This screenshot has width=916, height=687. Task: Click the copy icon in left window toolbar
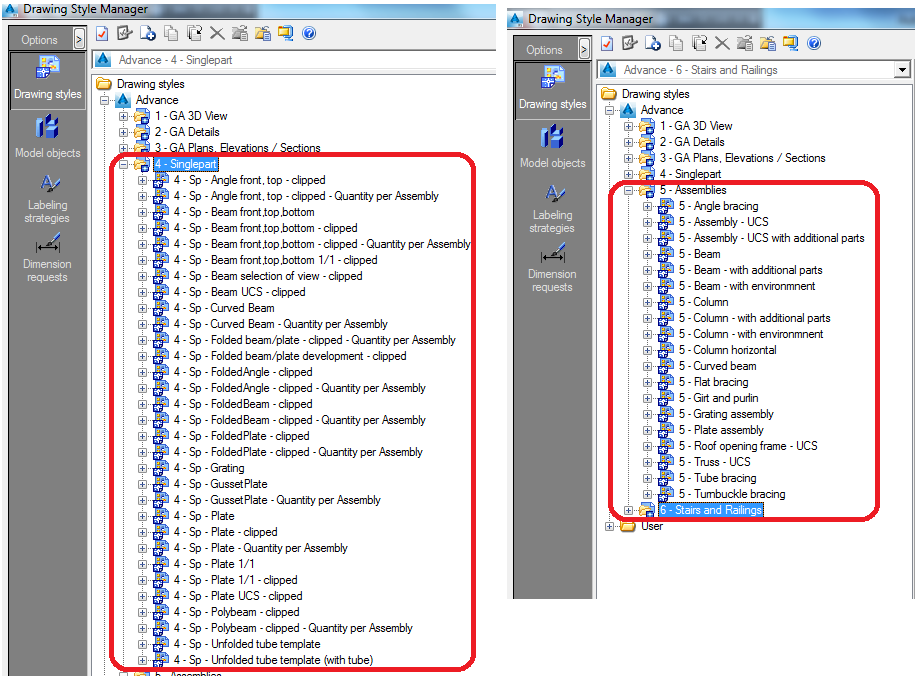171,33
